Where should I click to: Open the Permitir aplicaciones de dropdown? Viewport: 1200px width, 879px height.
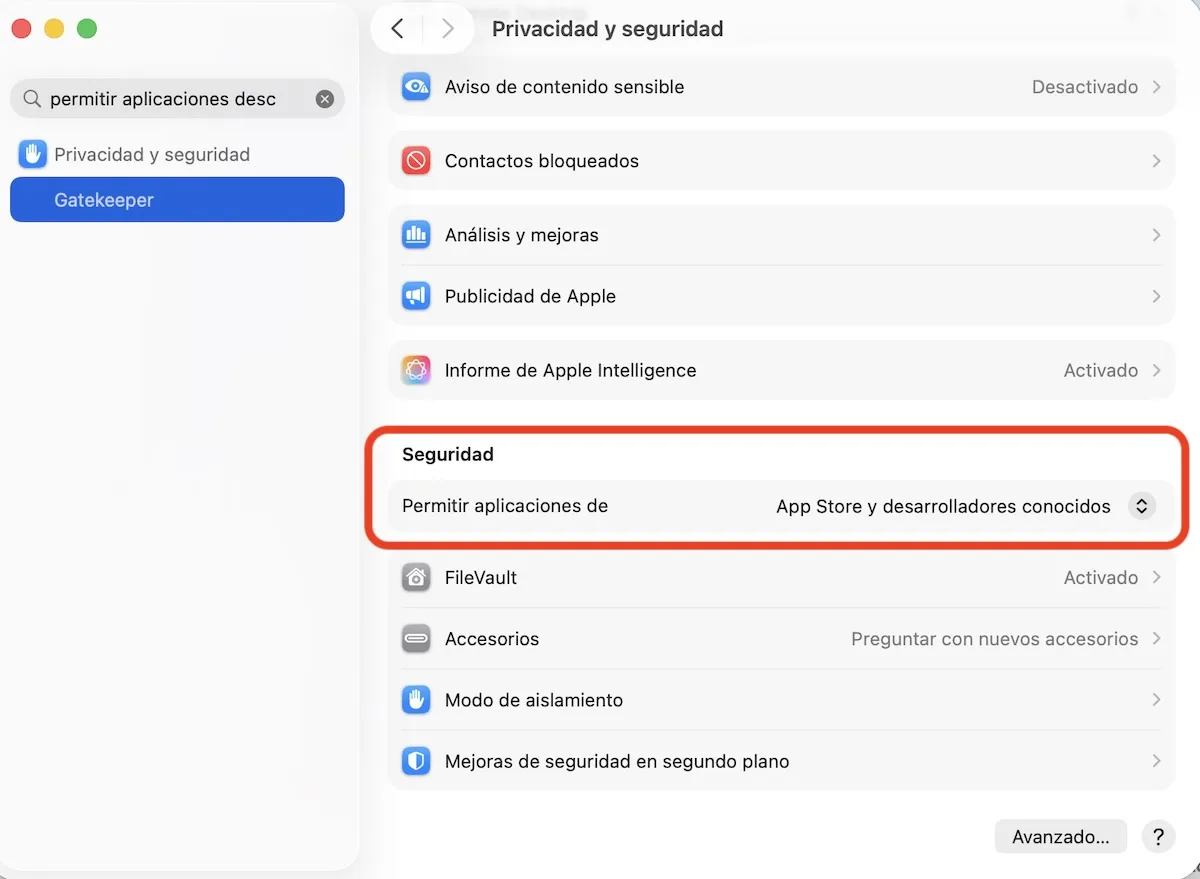(x=1142, y=506)
